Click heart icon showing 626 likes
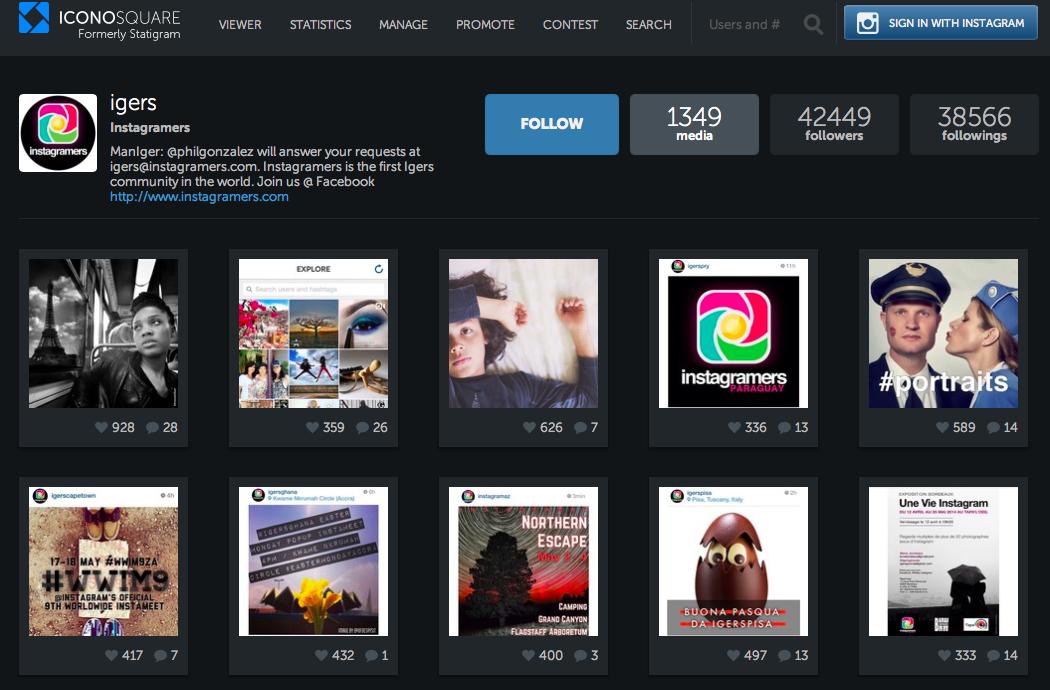Viewport: 1050px width, 690px height. click(529, 427)
